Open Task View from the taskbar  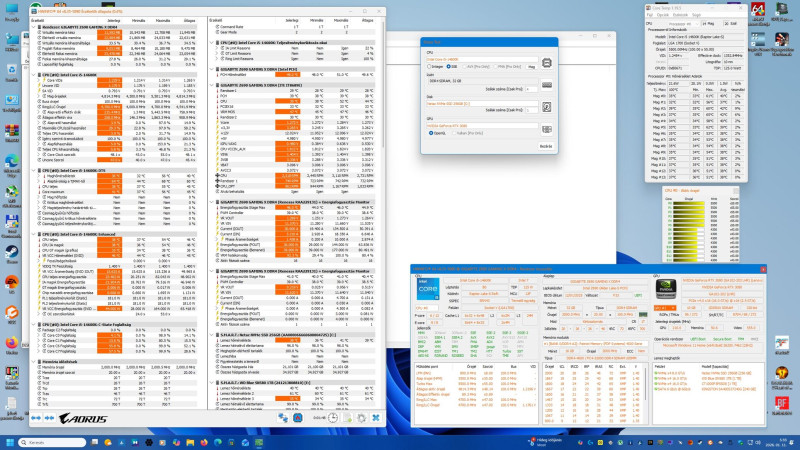coord(94,442)
